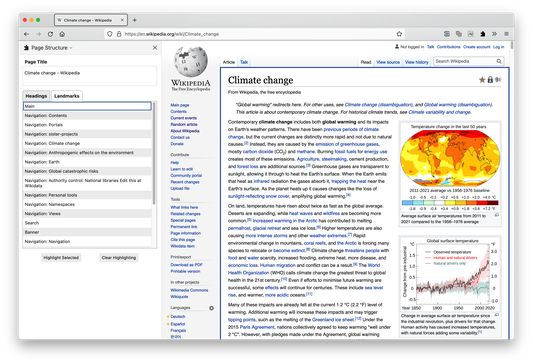Show more toolbar extensions via double chevron

click(x=495, y=34)
